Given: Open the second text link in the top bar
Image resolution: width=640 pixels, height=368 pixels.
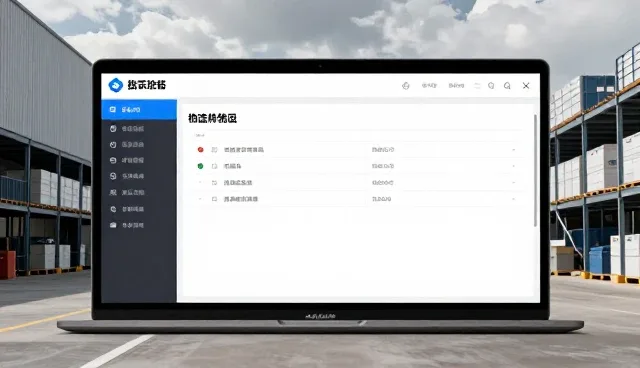Looking at the screenshot, I should click(456, 86).
